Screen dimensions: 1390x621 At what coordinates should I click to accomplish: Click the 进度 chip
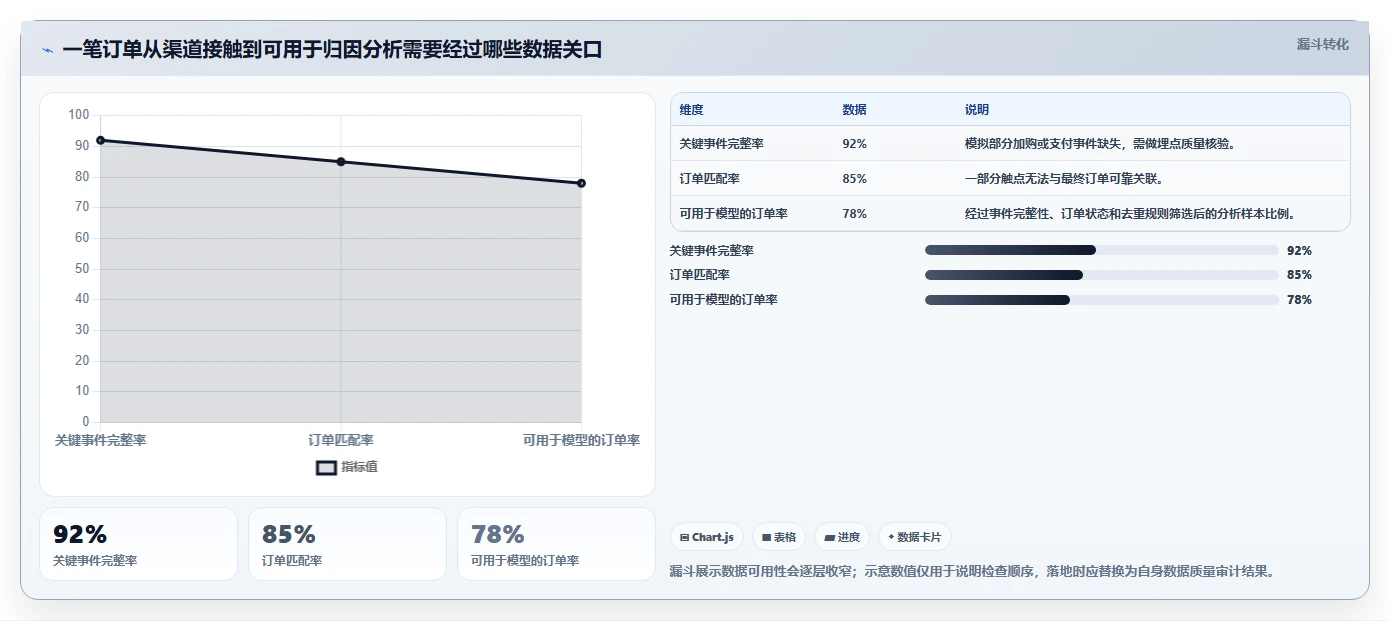842,537
